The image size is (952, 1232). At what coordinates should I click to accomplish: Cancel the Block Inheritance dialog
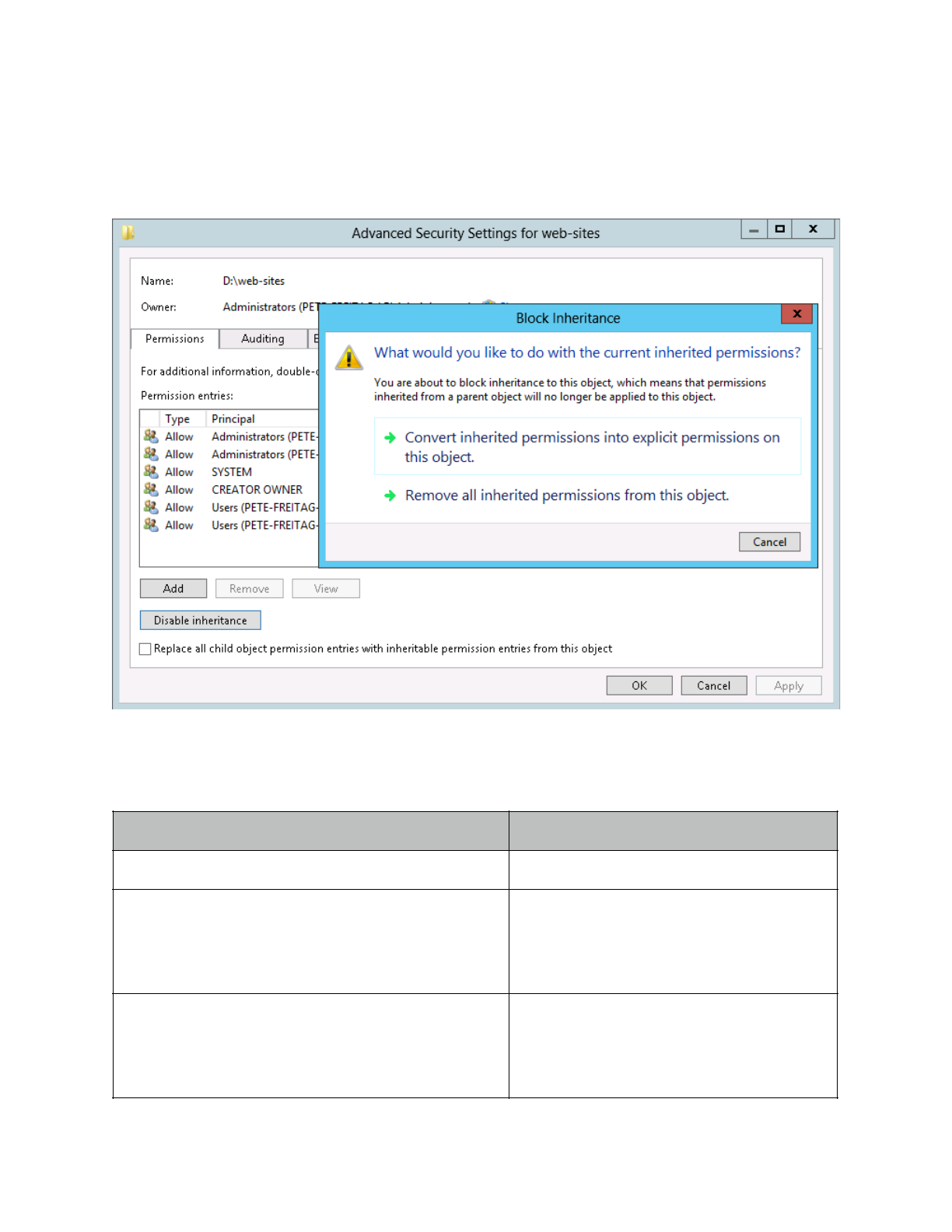770,542
